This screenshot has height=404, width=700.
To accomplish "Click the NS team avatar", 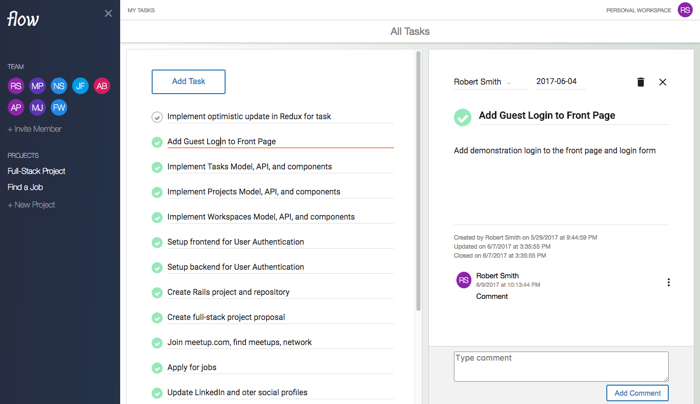I will [59, 86].
